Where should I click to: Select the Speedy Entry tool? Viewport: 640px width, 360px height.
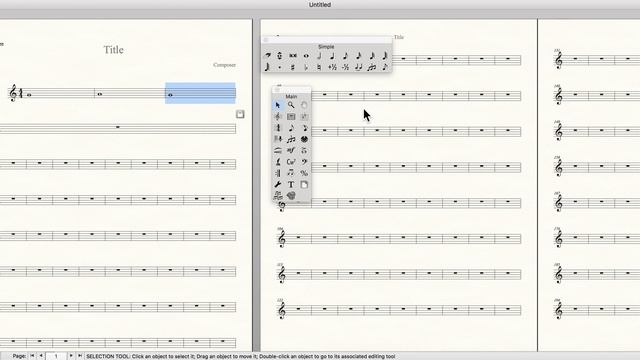point(304,128)
